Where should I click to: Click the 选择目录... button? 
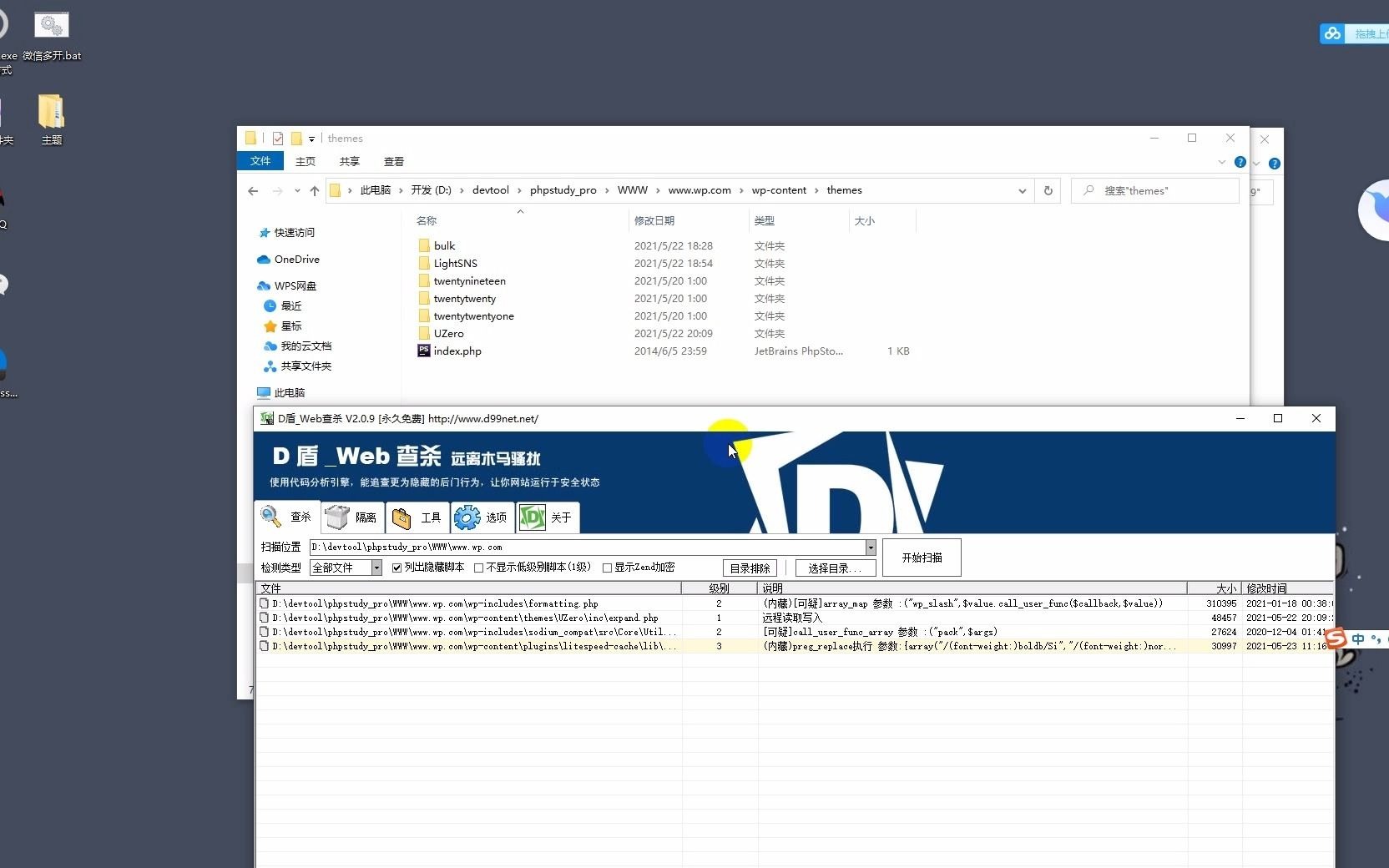tap(836, 568)
